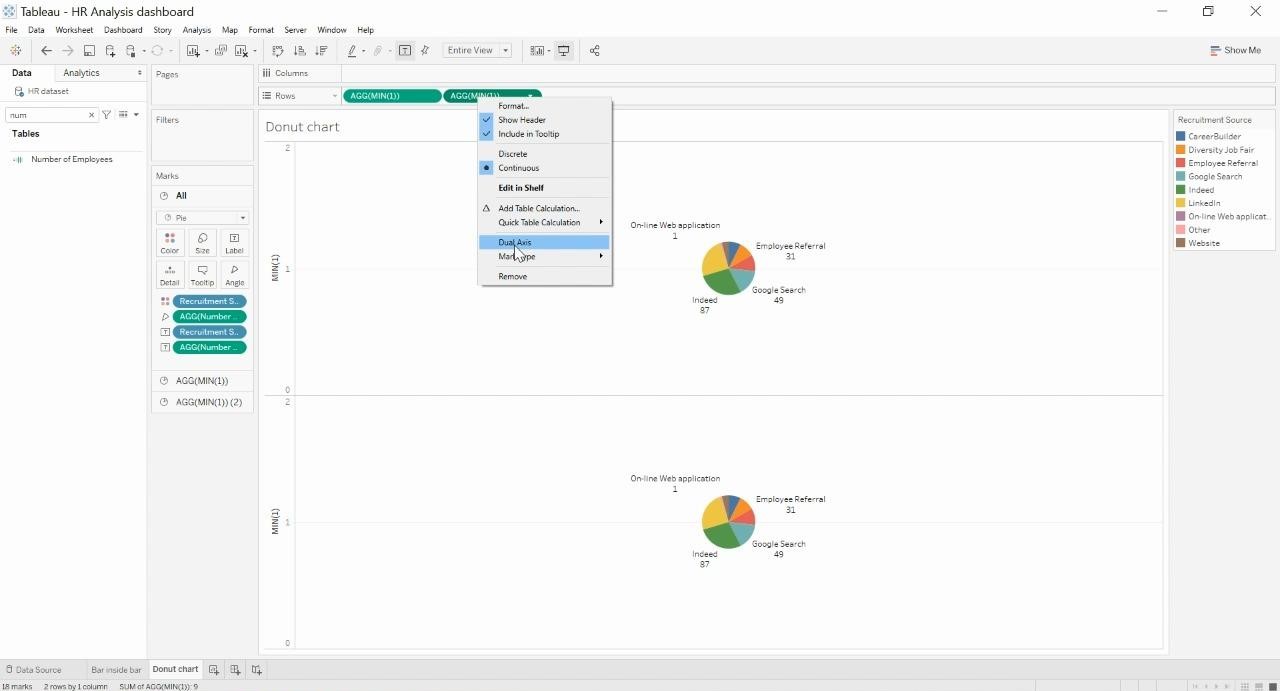1280x691 pixels.
Task: Clear the search field with X
Action: coord(91,115)
